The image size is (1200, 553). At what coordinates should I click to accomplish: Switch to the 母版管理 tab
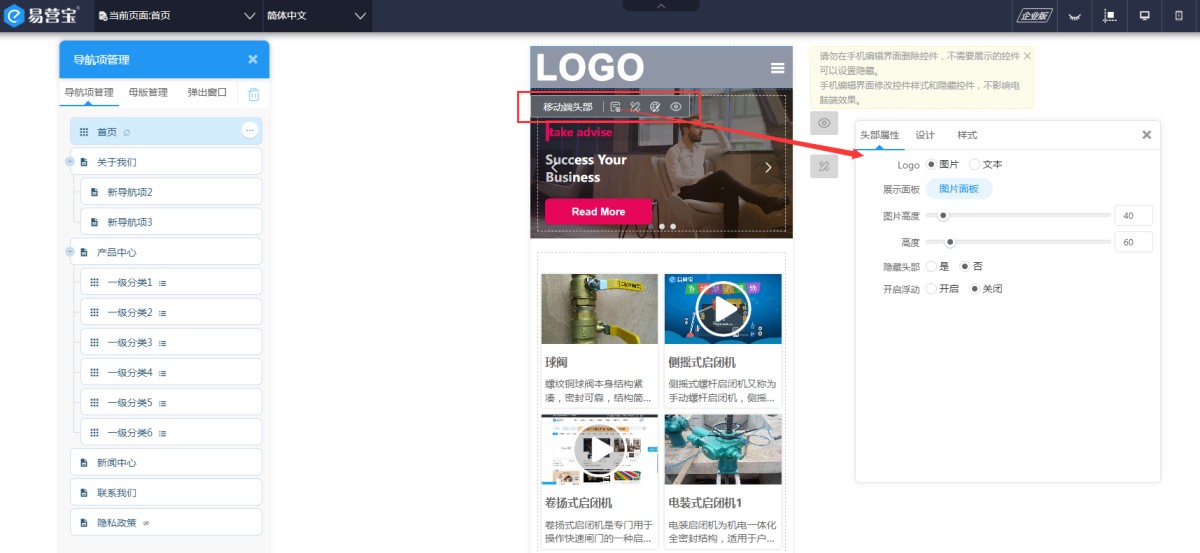(148, 93)
